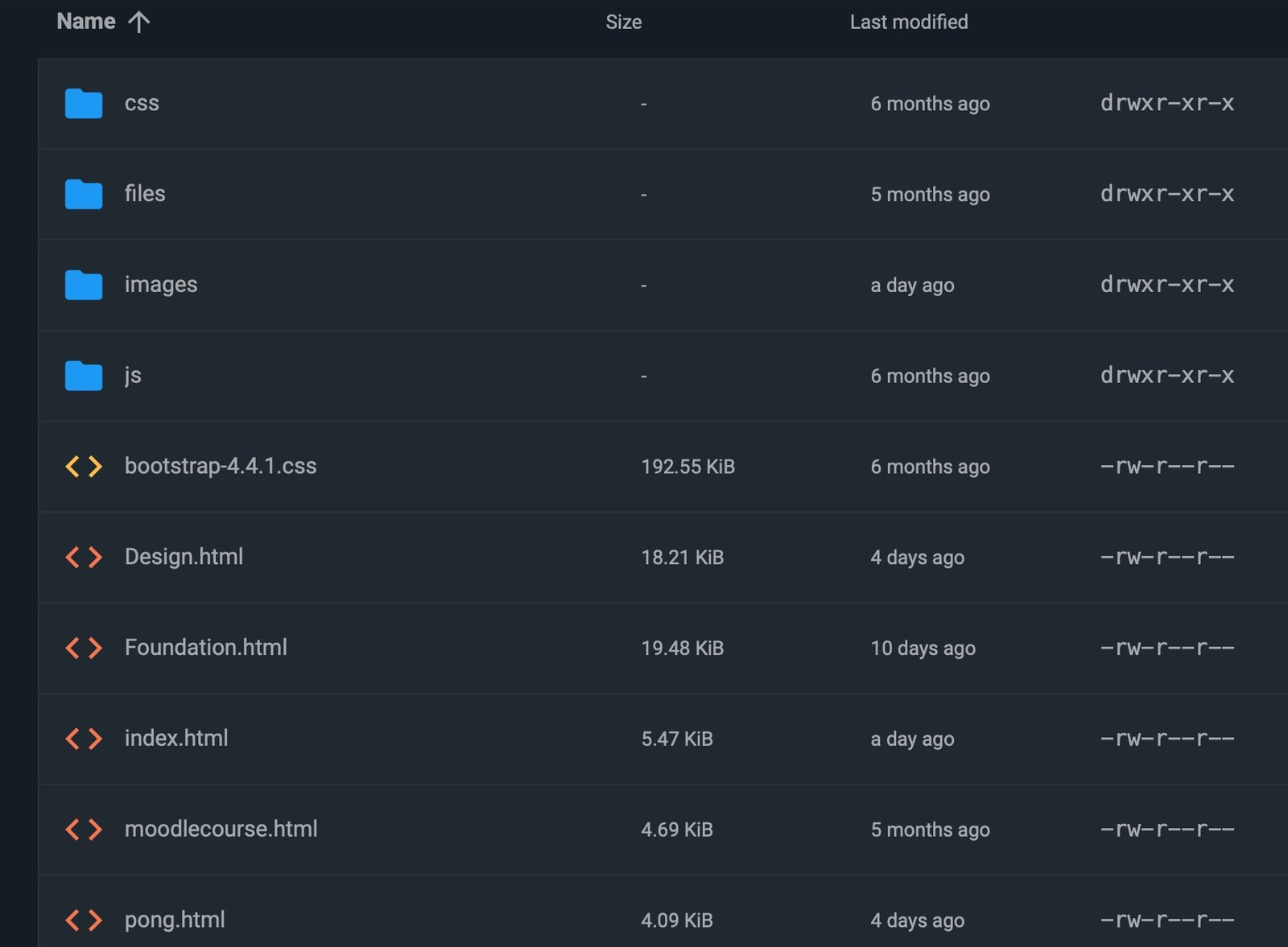
Task: Select the pong.html file name
Action: [175, 920]
